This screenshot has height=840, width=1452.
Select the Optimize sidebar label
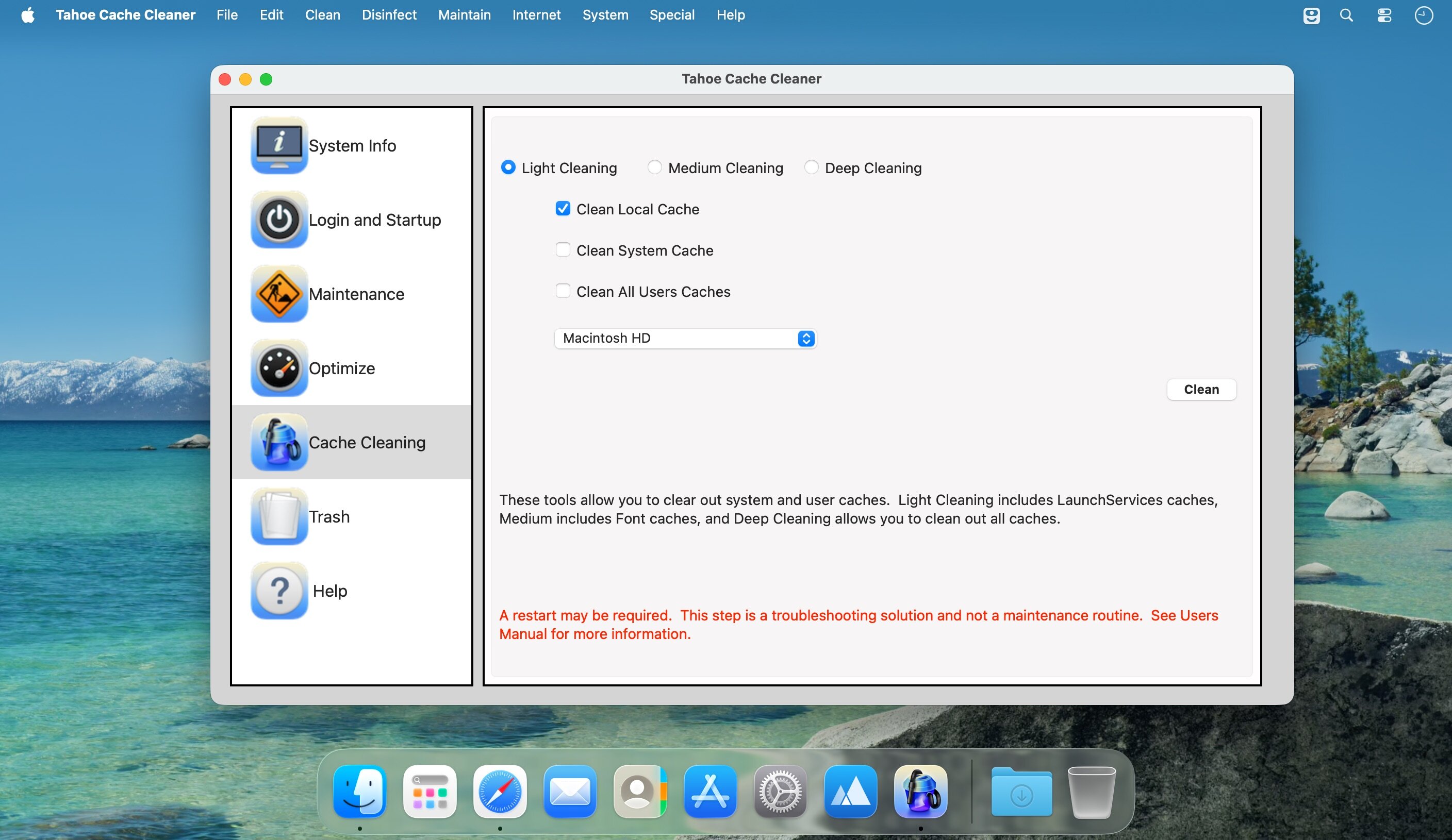[x=342, y=368]
